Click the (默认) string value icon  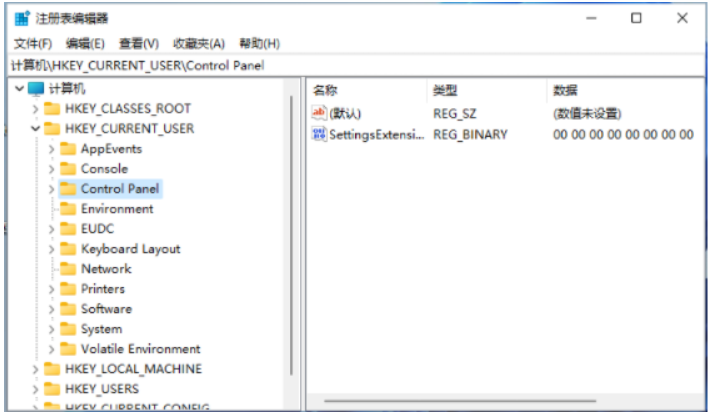(x=320, y=113)
